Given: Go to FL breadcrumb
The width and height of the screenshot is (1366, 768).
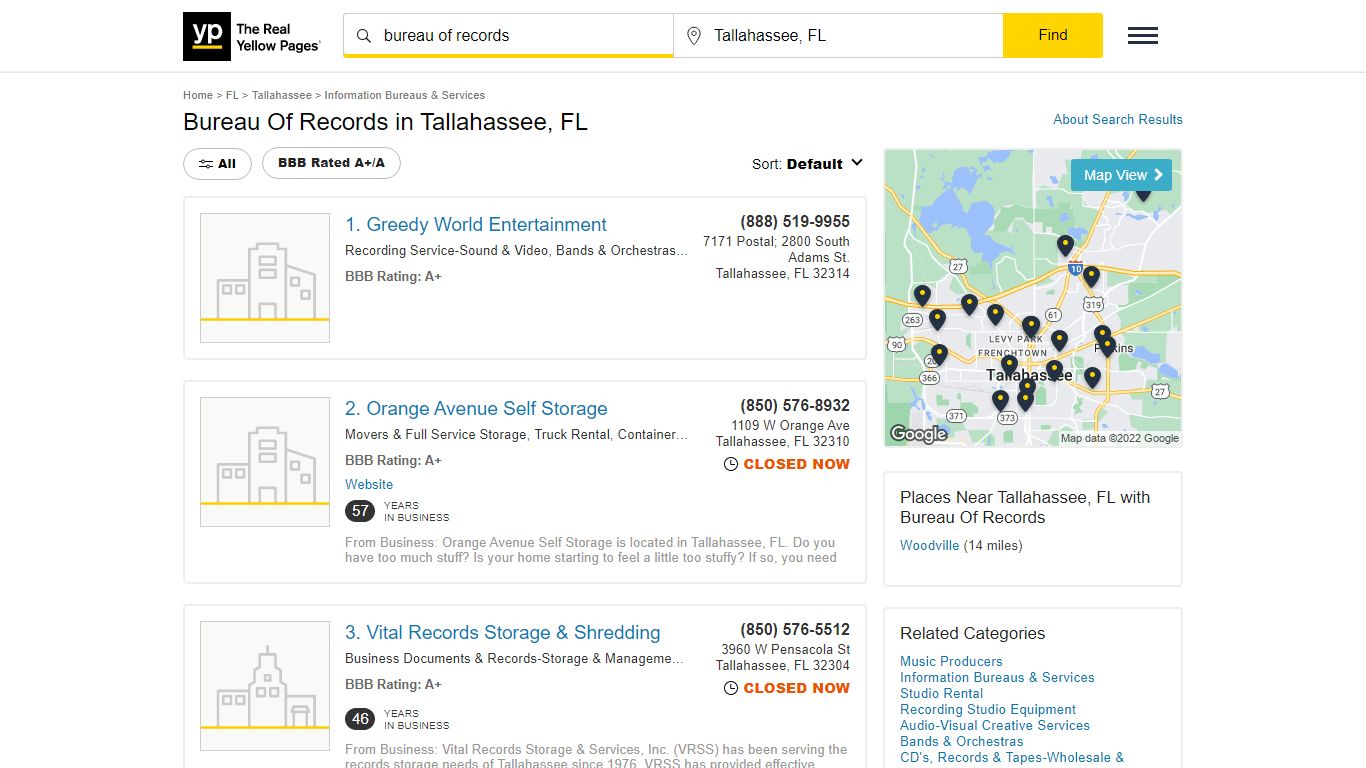Looking at the screenshot, I should 232,95.
